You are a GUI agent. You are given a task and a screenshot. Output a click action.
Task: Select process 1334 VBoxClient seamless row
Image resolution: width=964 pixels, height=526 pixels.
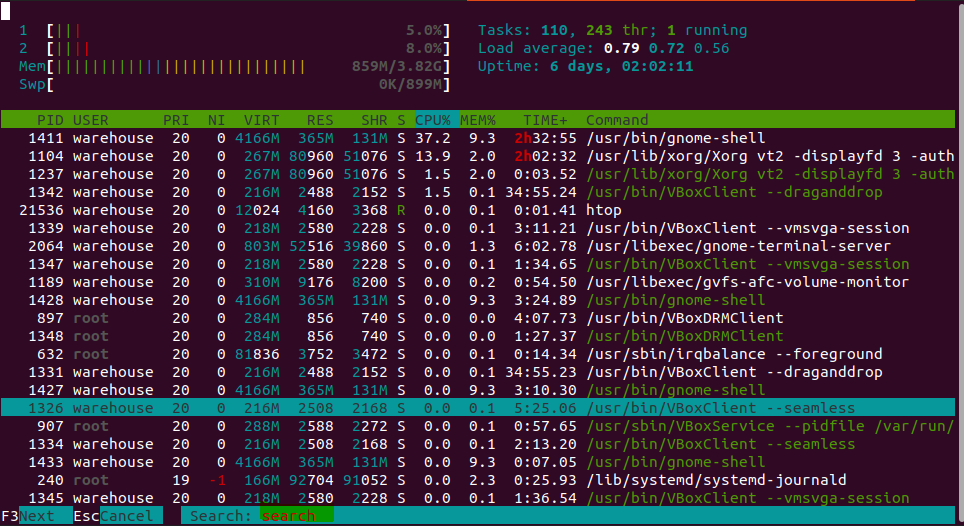478,444
